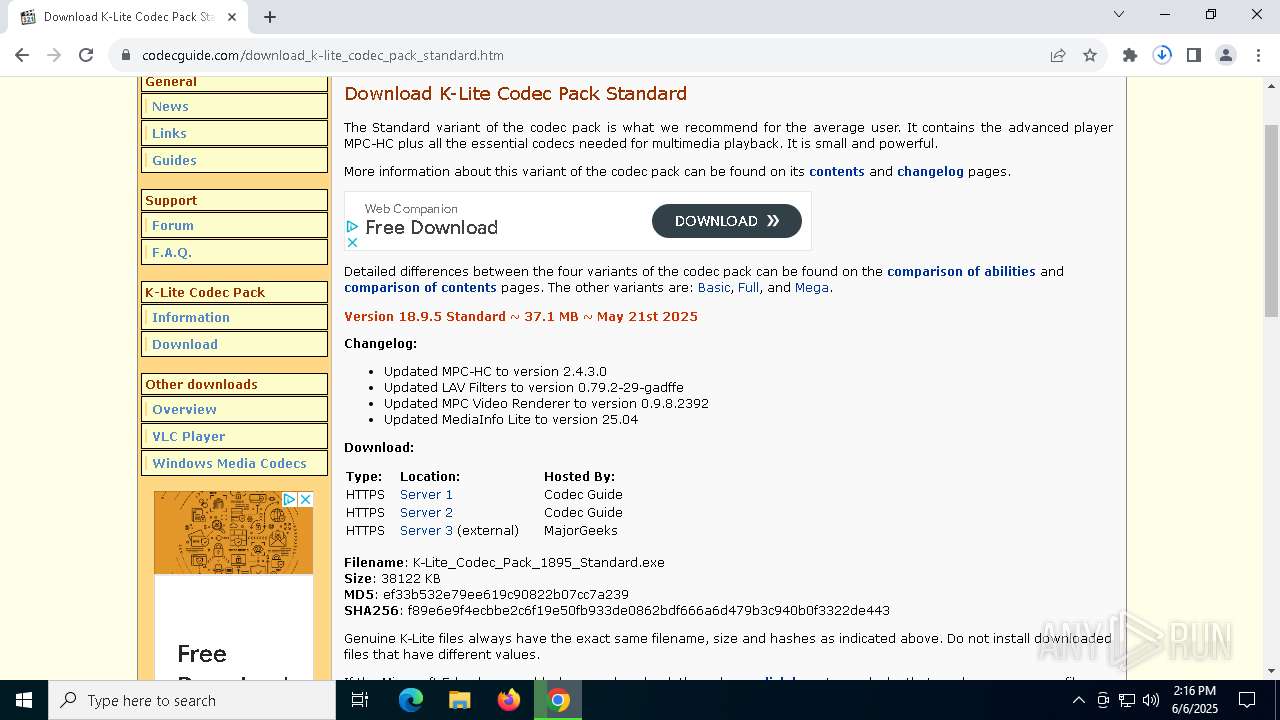The height and width of the screenshot is (720, 1280).
Task: Launch Firefox from the taskbar
Action: click(x=509, y=700)
